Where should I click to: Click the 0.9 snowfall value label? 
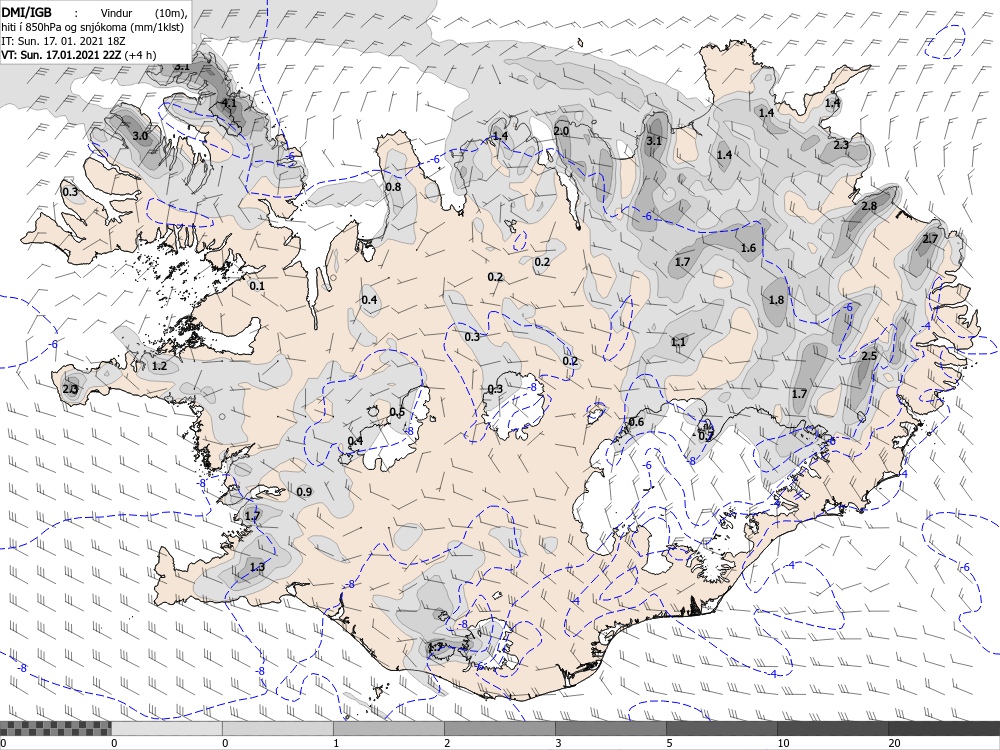pos(304,492)
